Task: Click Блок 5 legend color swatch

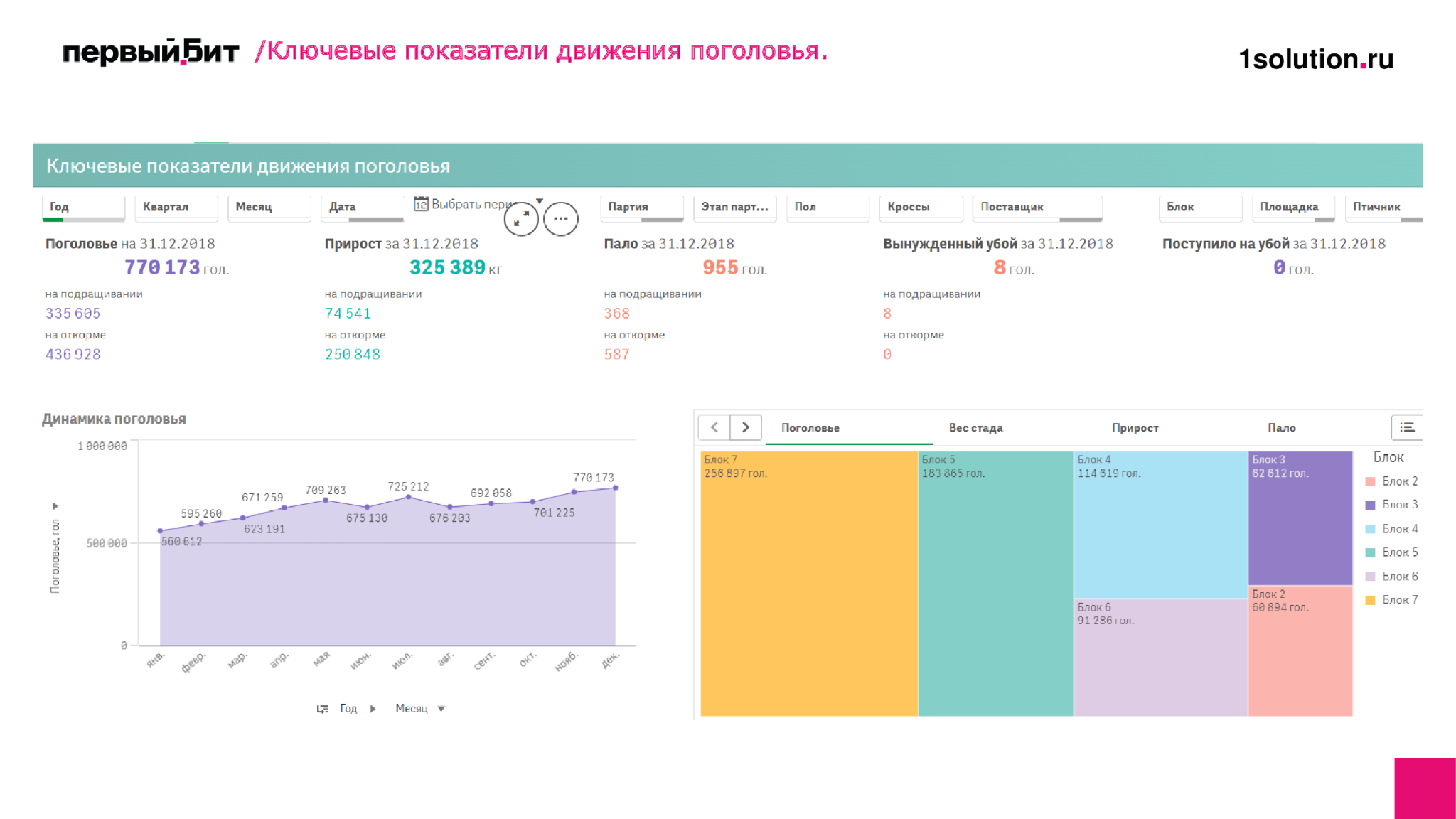Action: pos(1370,552)
